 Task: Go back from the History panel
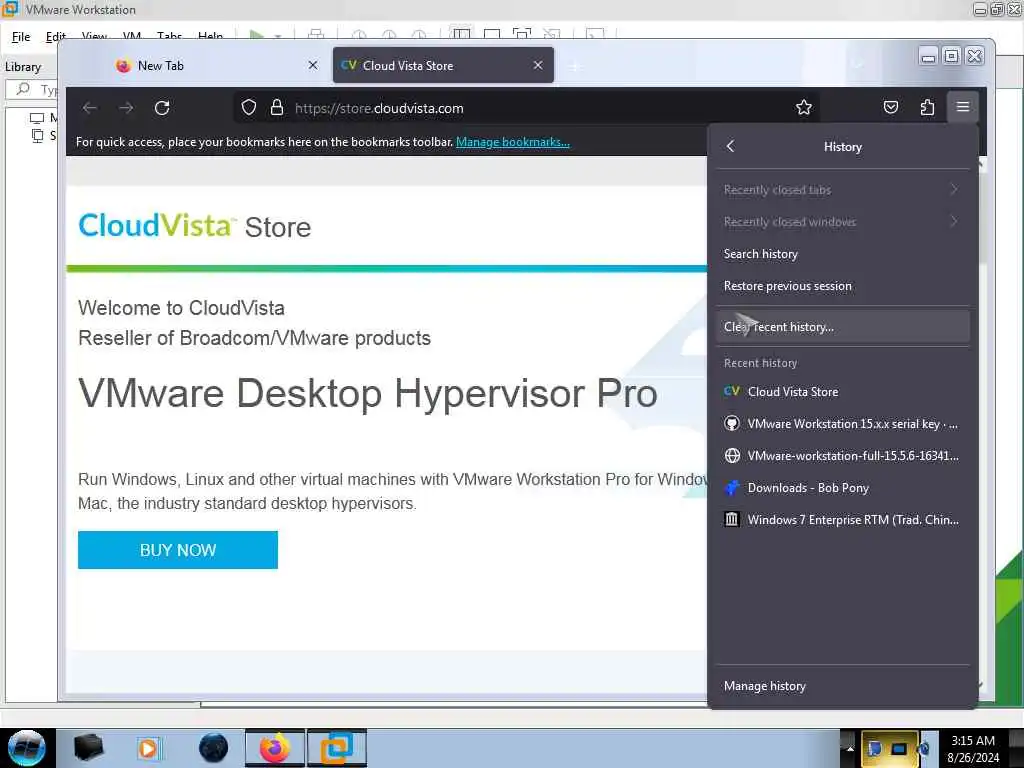[x=731, y=146]
